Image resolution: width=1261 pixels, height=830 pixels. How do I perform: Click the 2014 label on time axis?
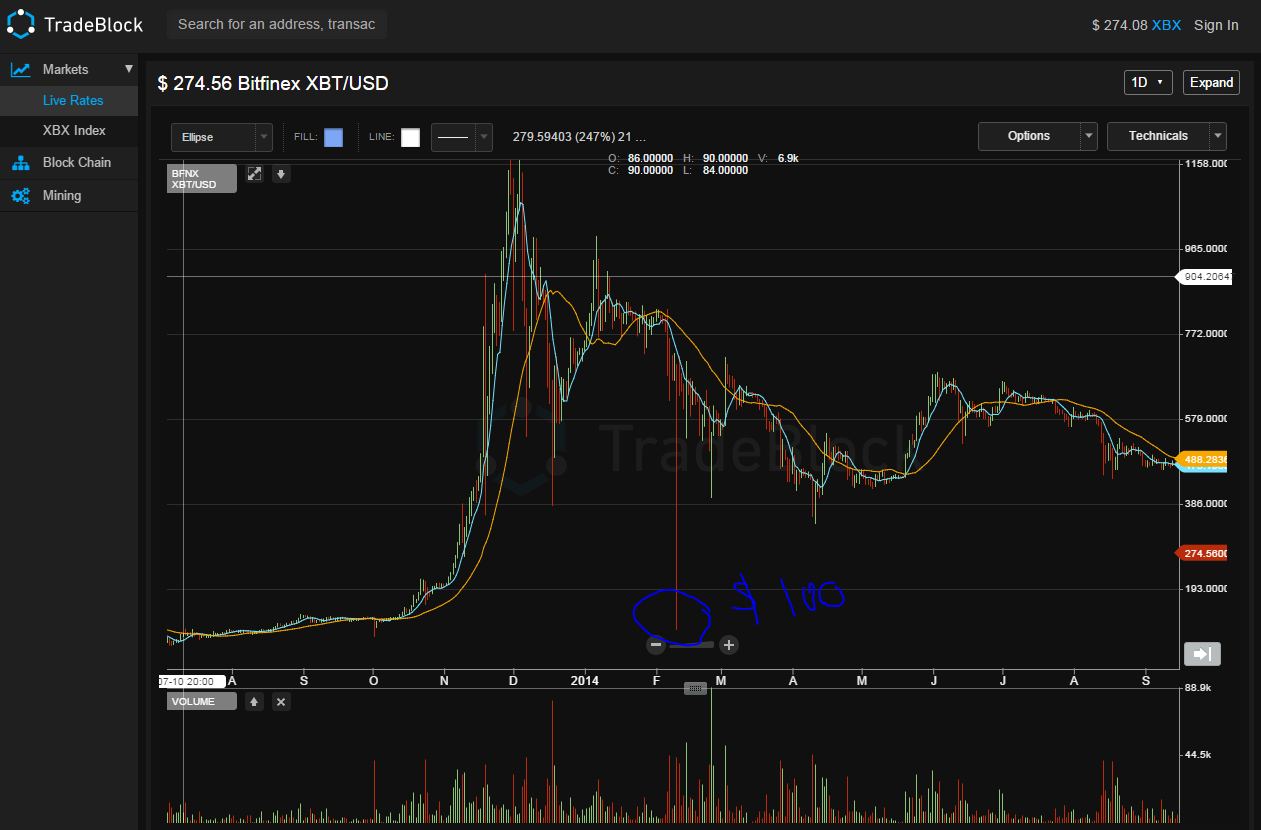(x=584, y=681)
